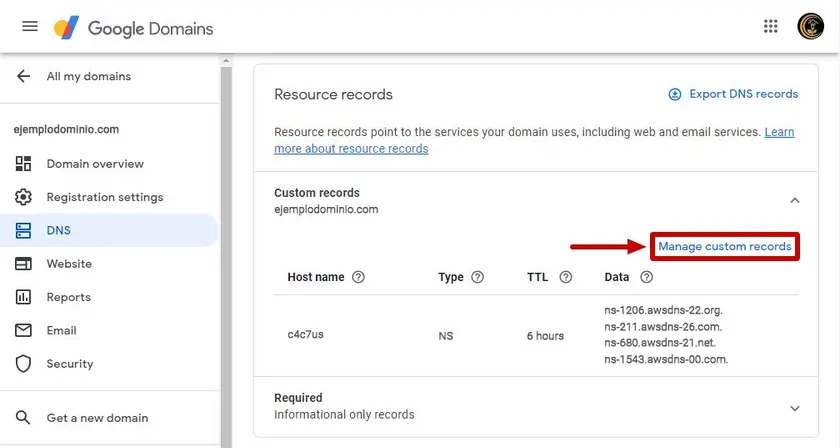Click the NS record type cell

446,336
